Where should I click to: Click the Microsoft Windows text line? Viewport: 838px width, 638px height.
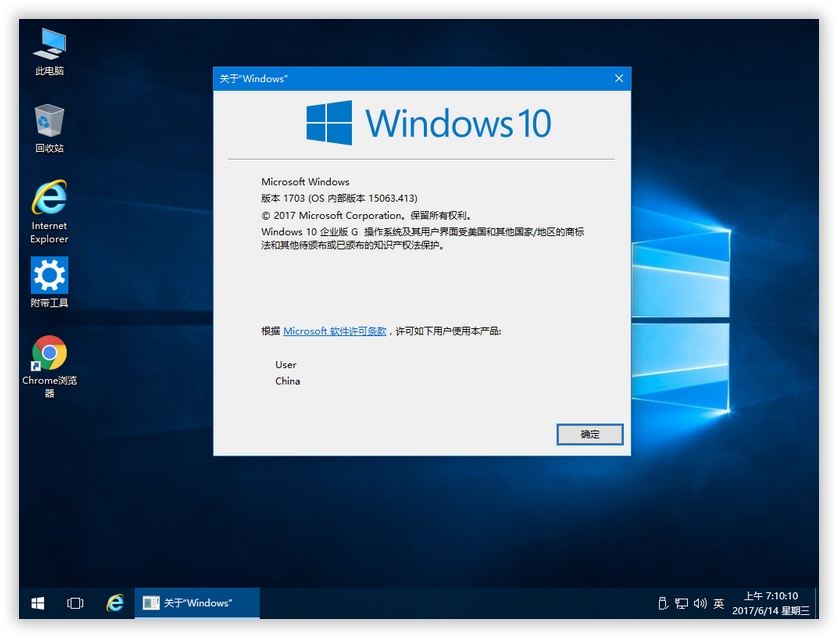click(305, 182)
